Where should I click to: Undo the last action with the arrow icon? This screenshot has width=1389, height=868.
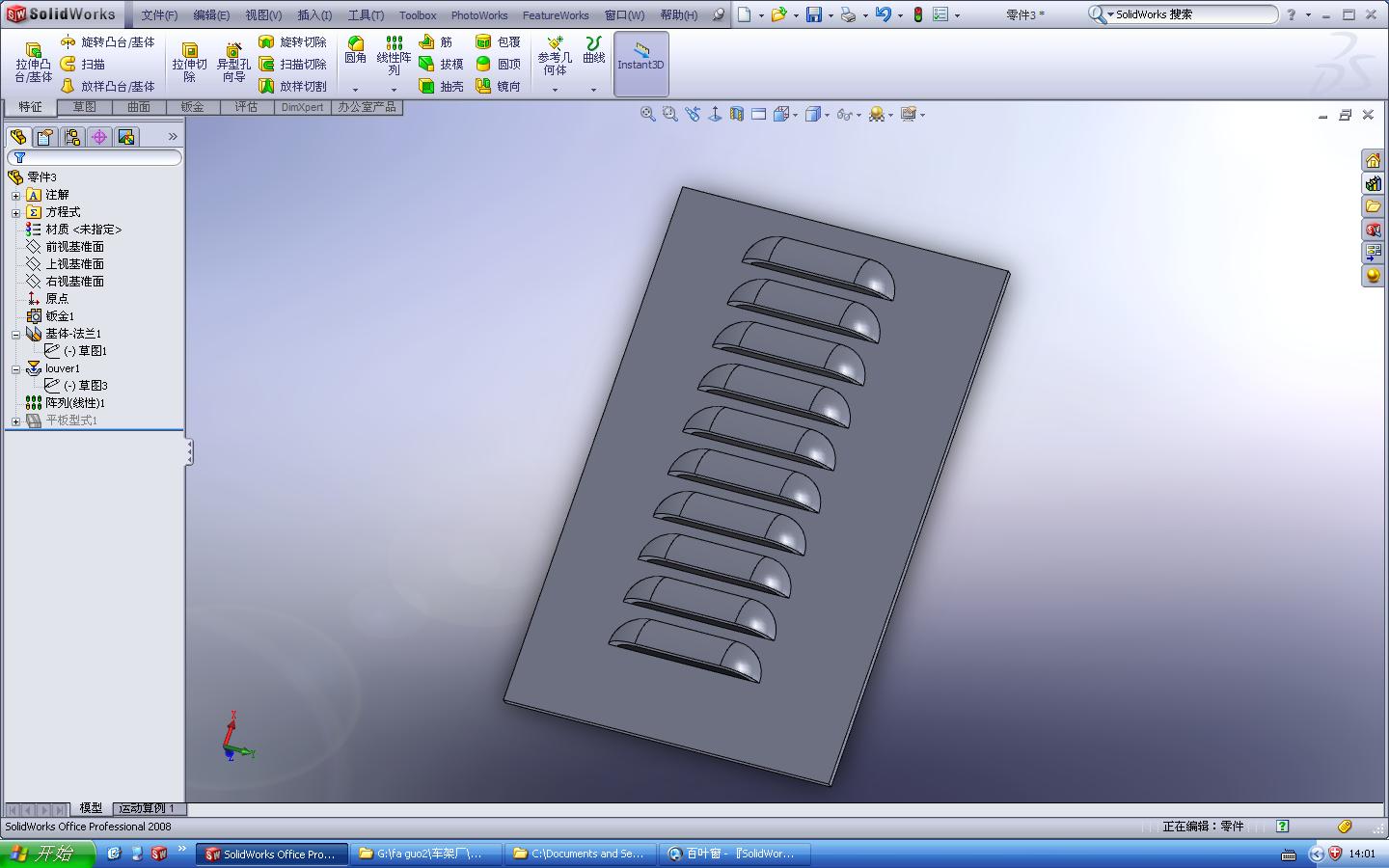pyautogui.click(x=883, y=14)
